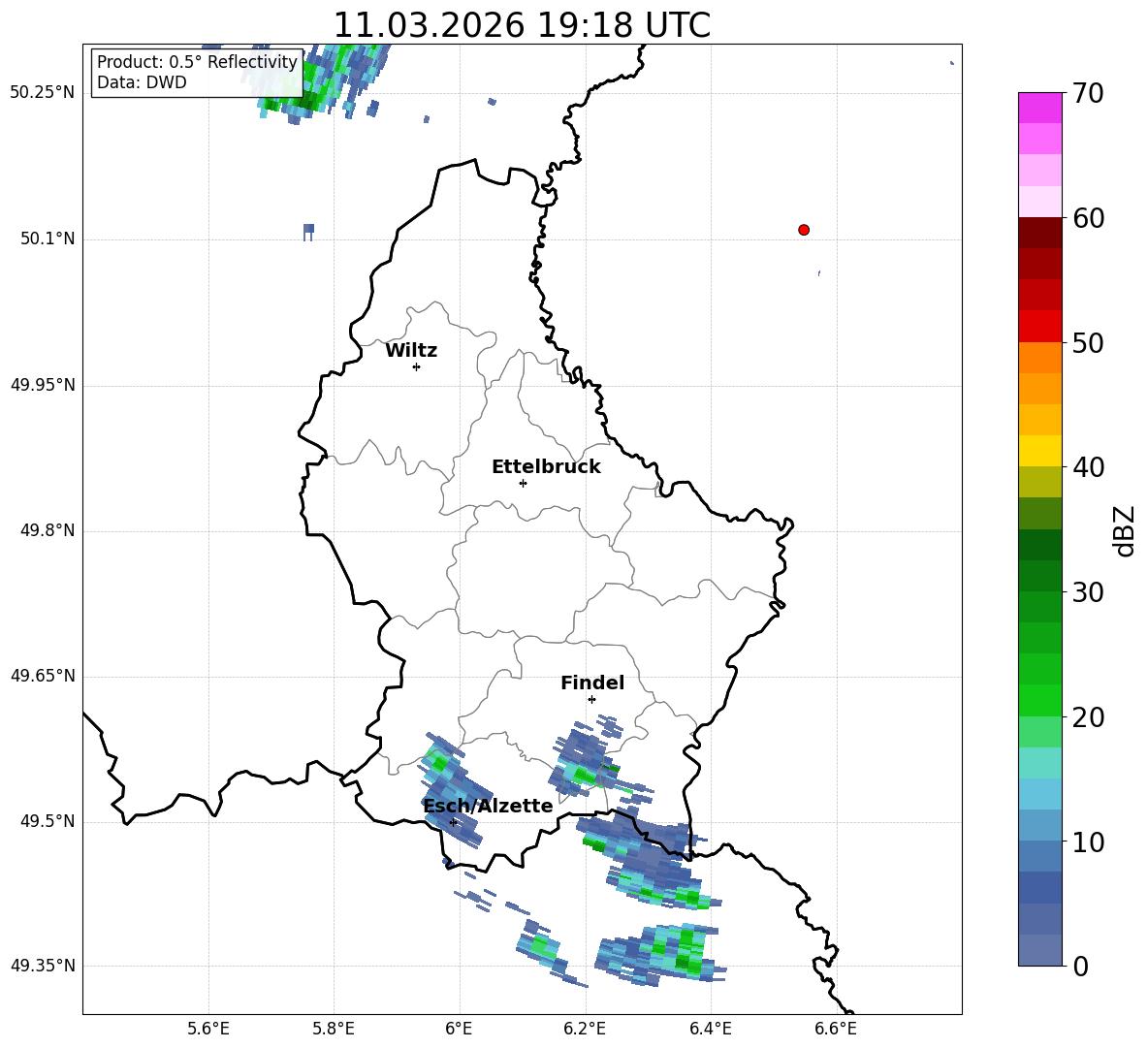Image resolution: width=1148 pixels, height=1048 pixels.
Task: Click the green echo cluster near 6.35°E 49.35°N
Action: [662, 954]
